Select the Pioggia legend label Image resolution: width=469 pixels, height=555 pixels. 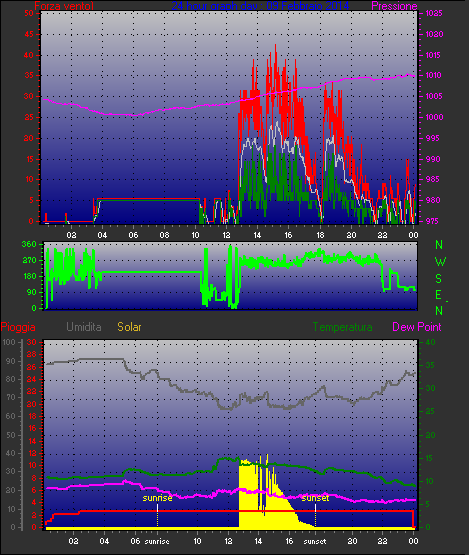pyautogui.click(x=18, y=327)
